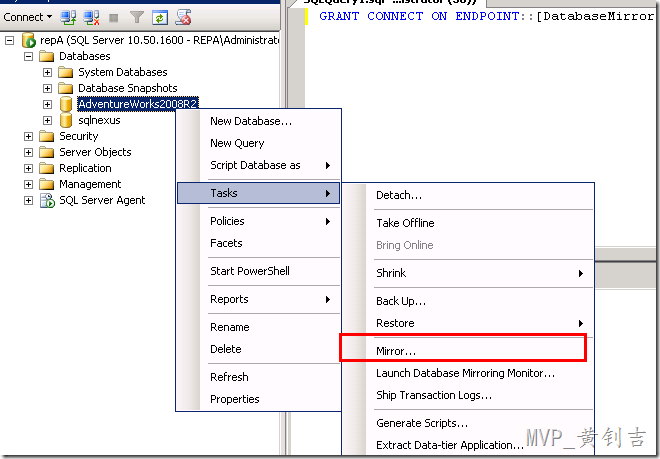Click the Disconnect server icon

(91, 17)
